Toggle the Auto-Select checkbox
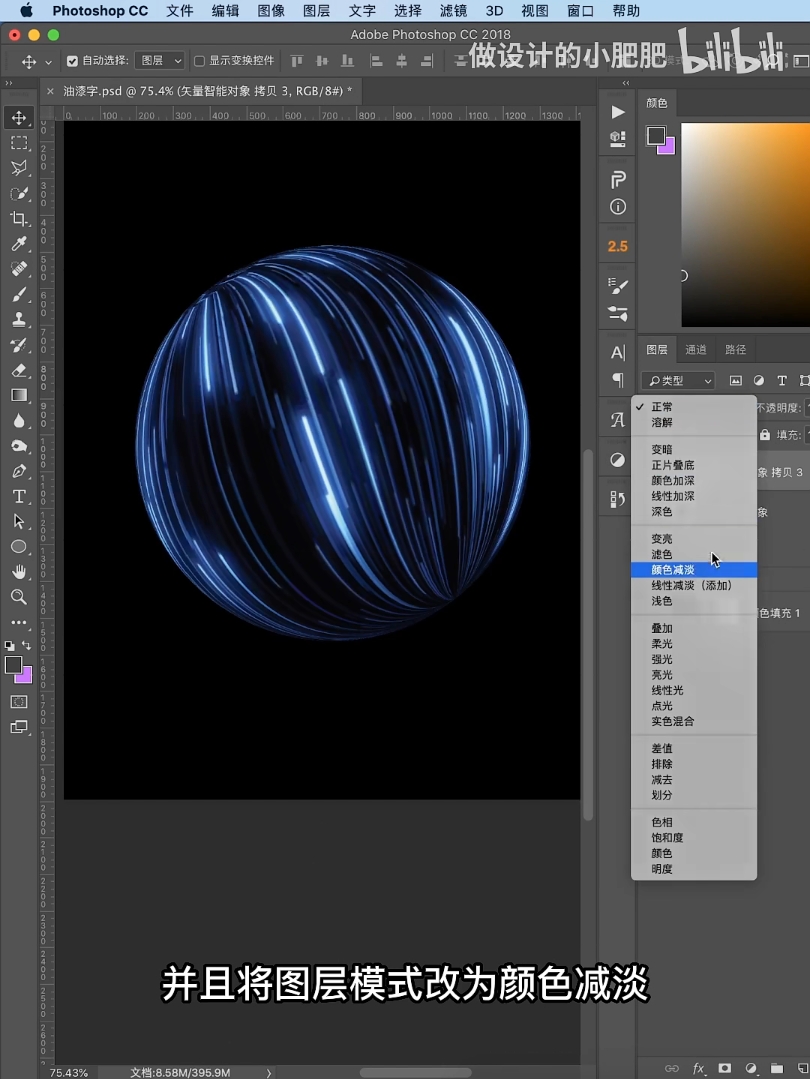The height and width of the screenshot is (1079, 810). click(x=72, y=61)
